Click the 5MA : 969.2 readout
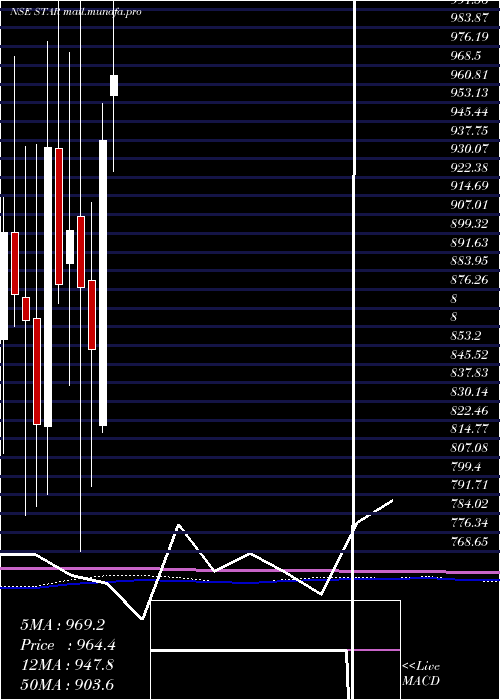500x700 pixels. [62, 625]
